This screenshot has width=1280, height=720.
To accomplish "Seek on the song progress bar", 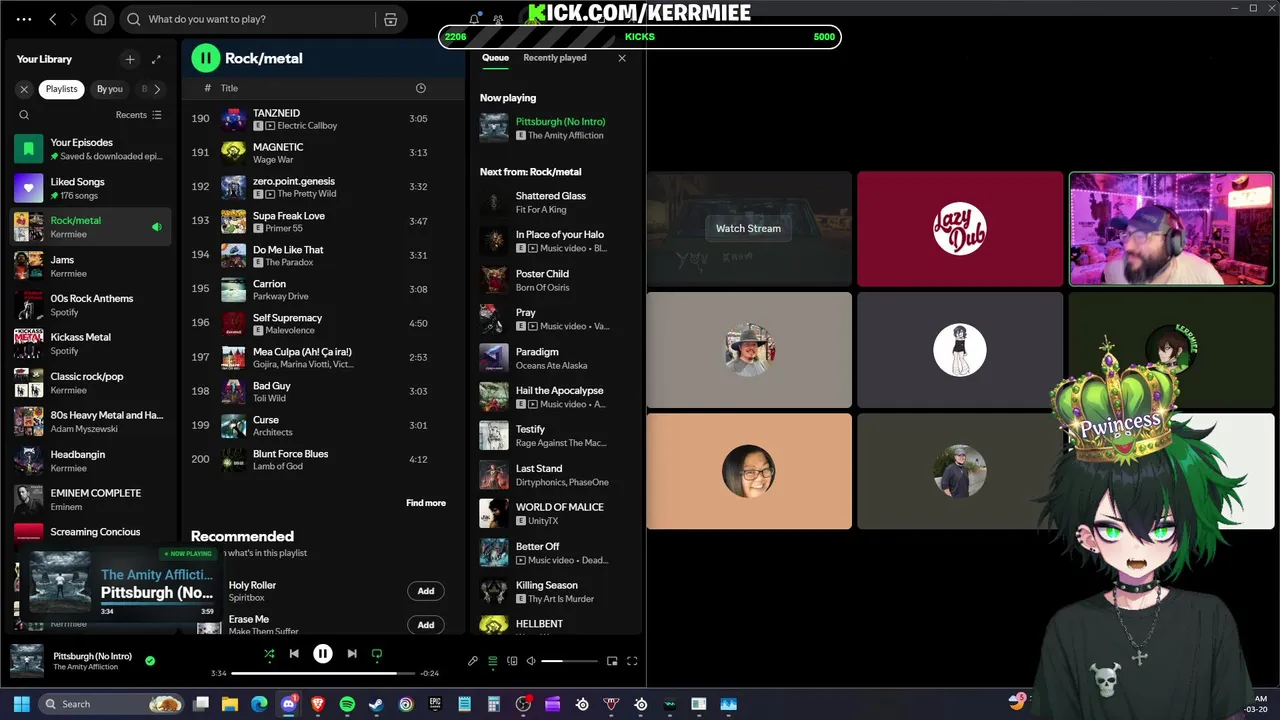I will [x=323, y=673].
